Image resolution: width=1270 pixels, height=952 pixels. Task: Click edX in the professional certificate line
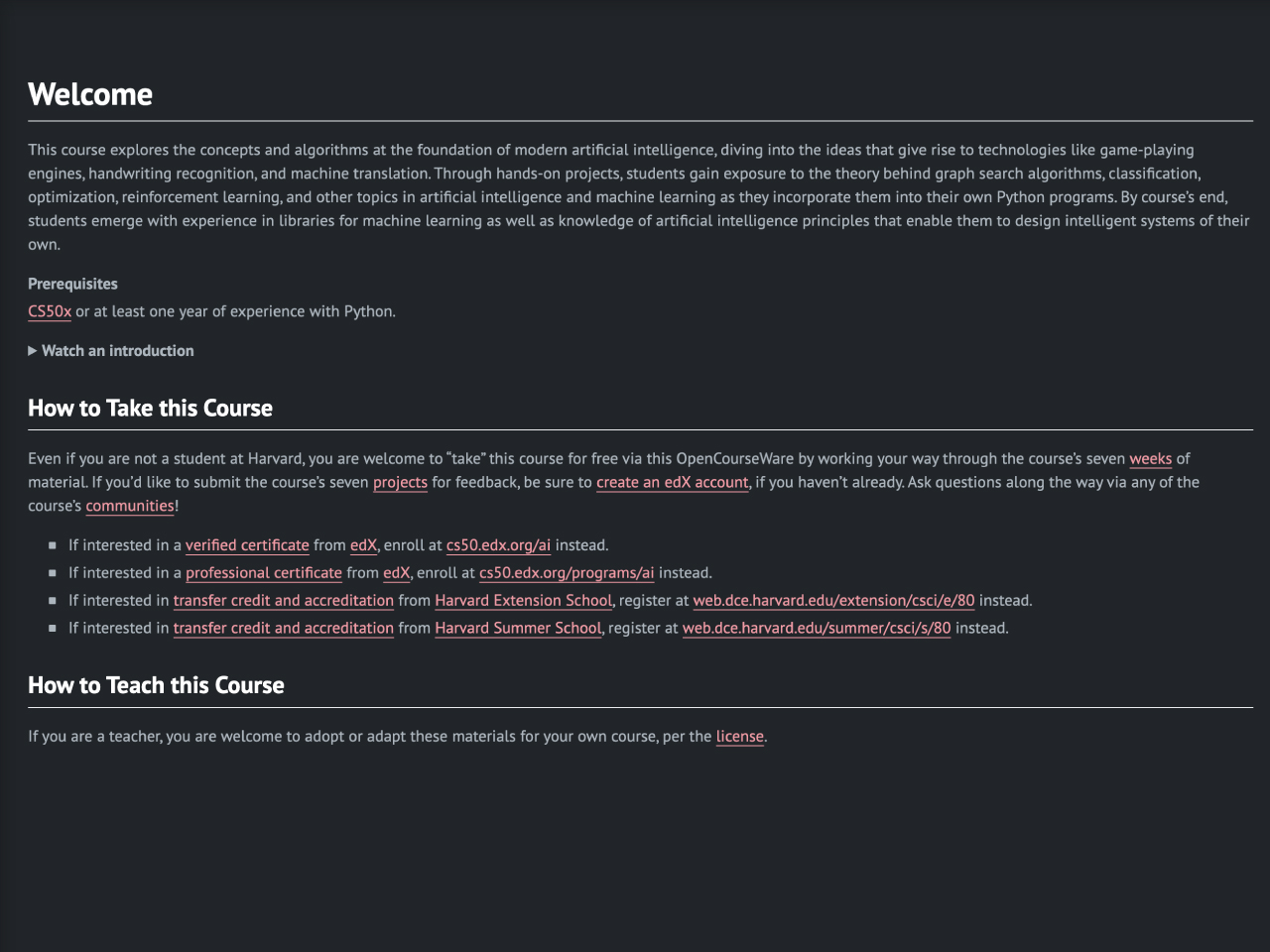point(396,573)
